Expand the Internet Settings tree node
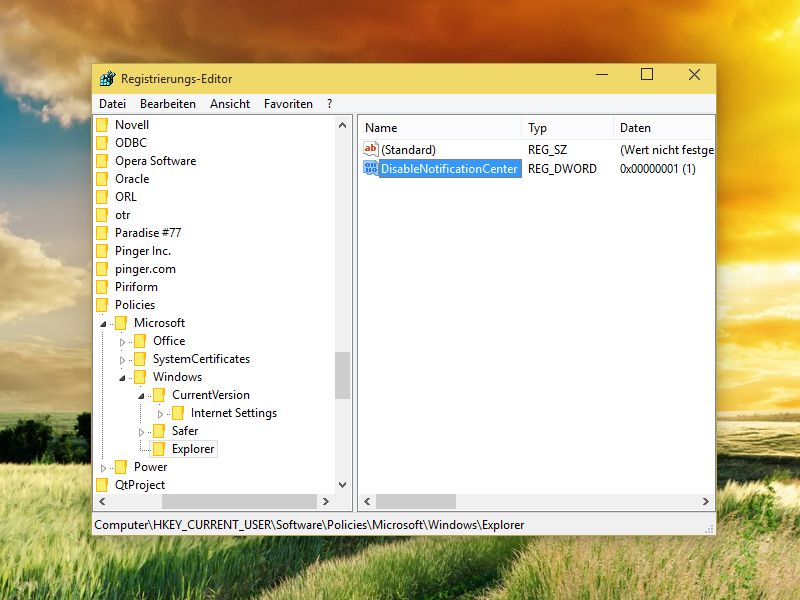Screen dimensions: 800x600 point(160,414)
